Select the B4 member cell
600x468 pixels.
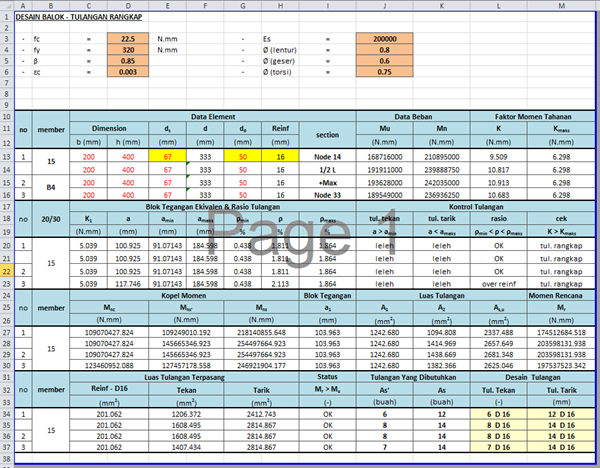point(51,187)
